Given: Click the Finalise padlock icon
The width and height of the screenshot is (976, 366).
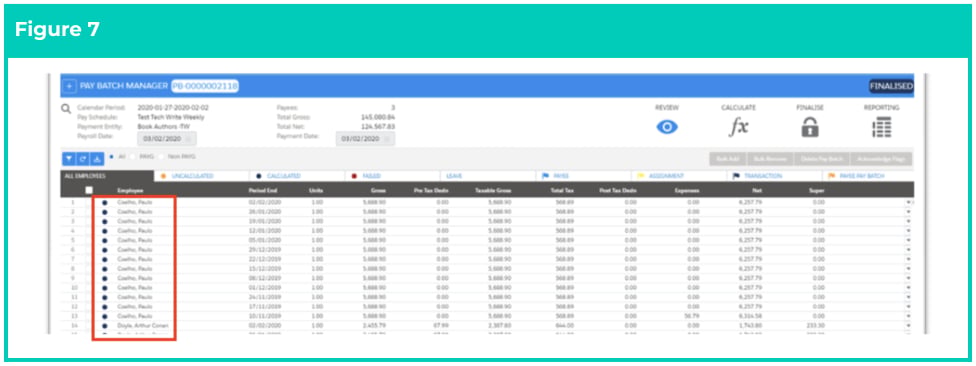Looking at the screenshot, I should pyautogui.click(x=810, y=127).
